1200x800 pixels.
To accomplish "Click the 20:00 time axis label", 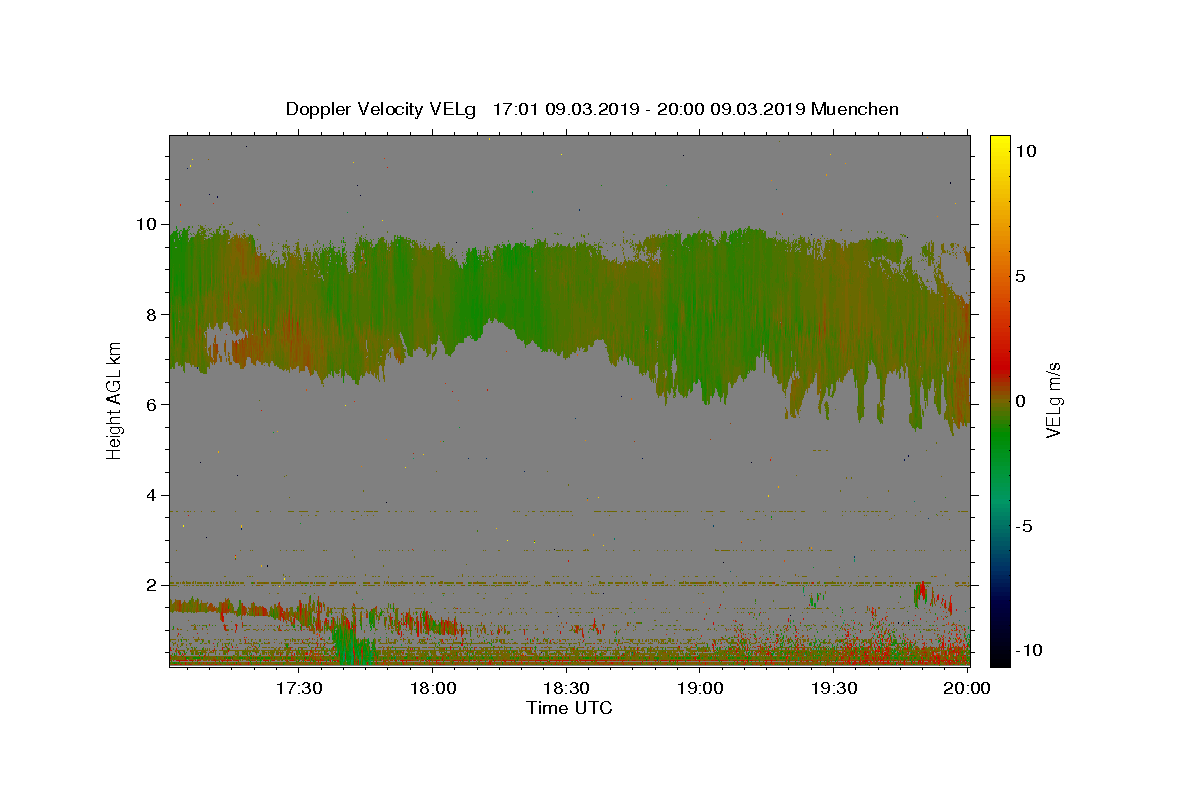I will [968, 688].
